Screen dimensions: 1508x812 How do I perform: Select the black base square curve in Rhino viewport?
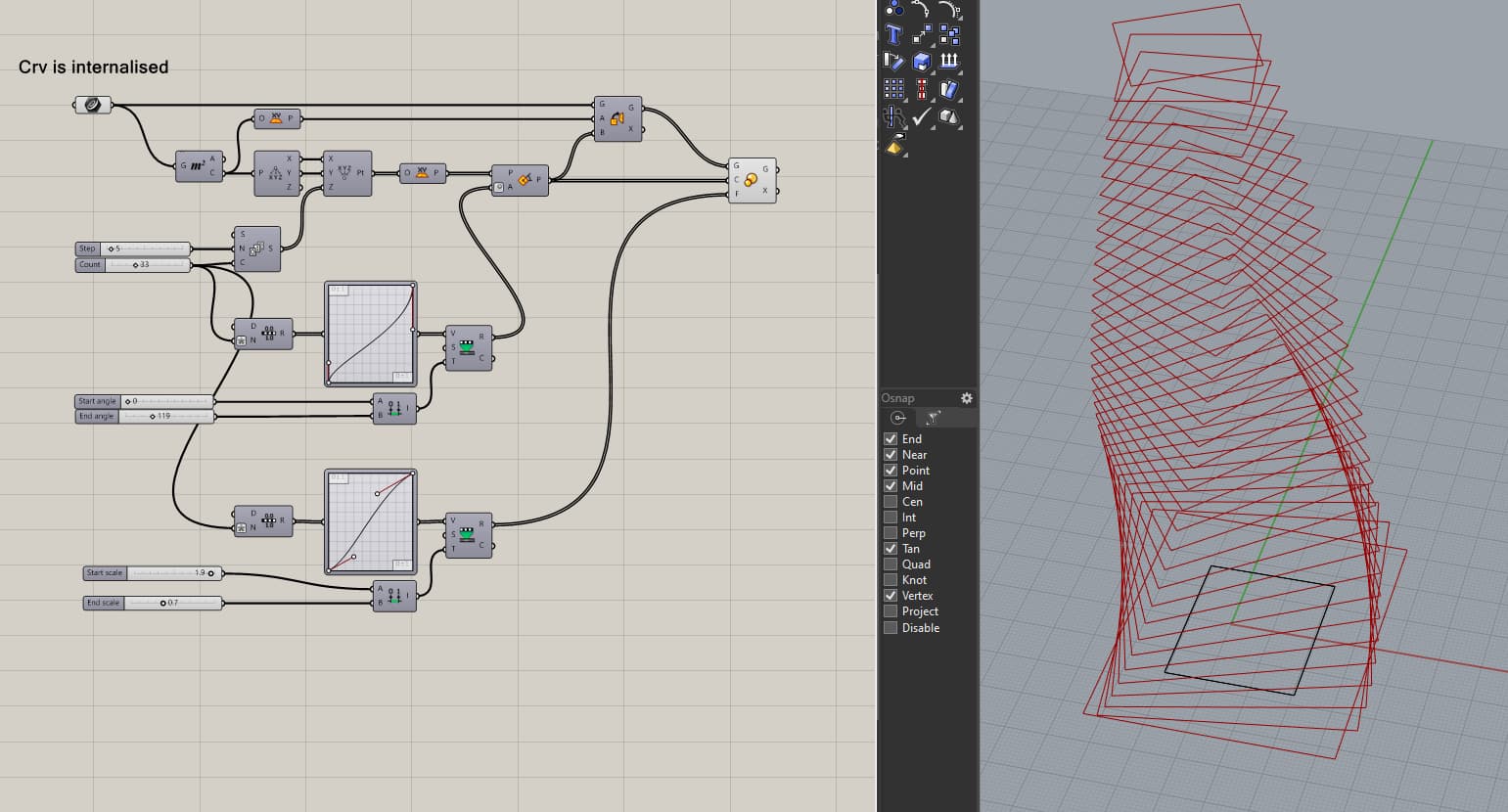pos(1250,630)
